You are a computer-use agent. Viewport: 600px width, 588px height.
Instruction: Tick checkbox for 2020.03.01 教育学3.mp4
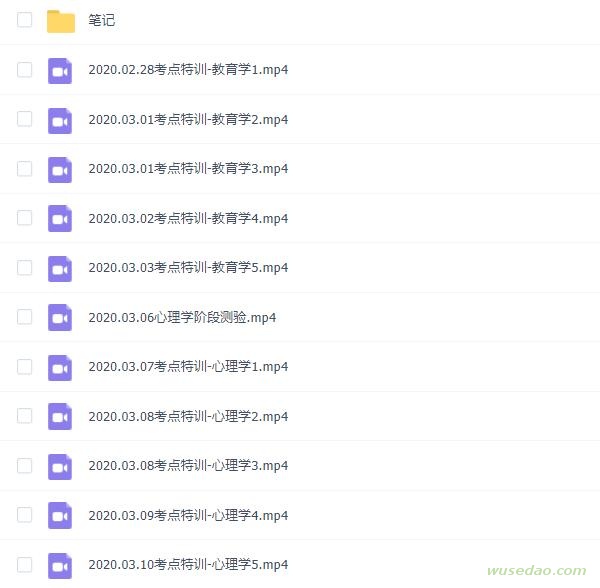24,169
